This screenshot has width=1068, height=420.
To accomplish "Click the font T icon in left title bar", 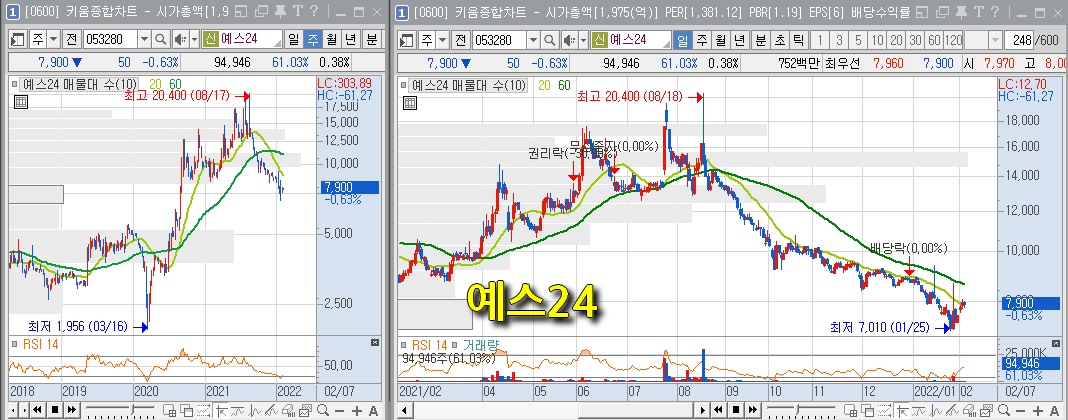I will tap(297, 11).
